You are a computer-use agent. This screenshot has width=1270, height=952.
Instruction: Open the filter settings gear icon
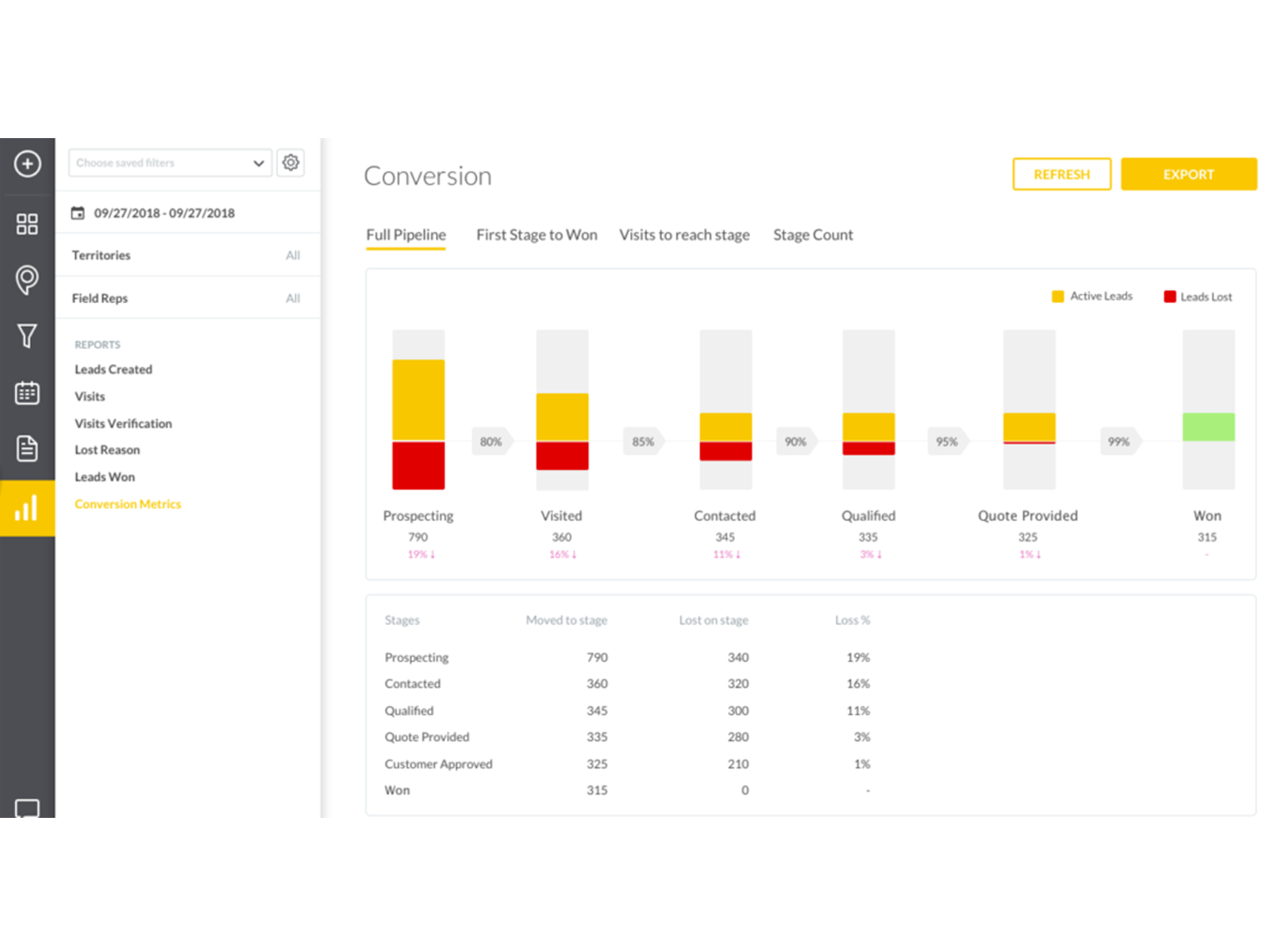[291, 162]
